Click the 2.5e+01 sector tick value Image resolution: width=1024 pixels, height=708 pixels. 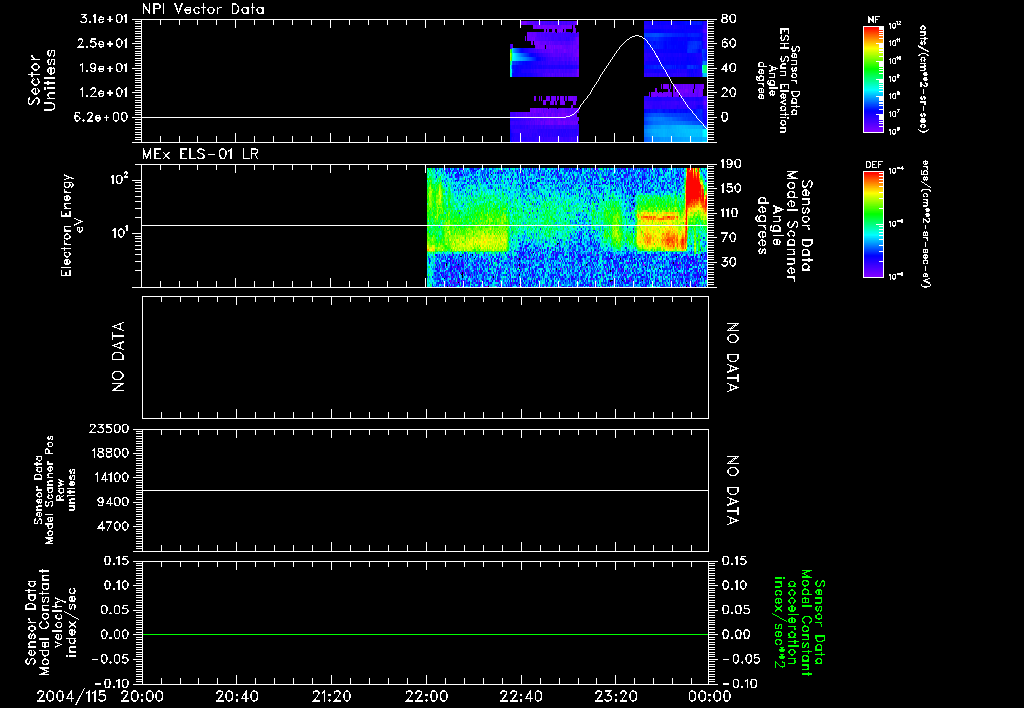click(x=103, y=43)
